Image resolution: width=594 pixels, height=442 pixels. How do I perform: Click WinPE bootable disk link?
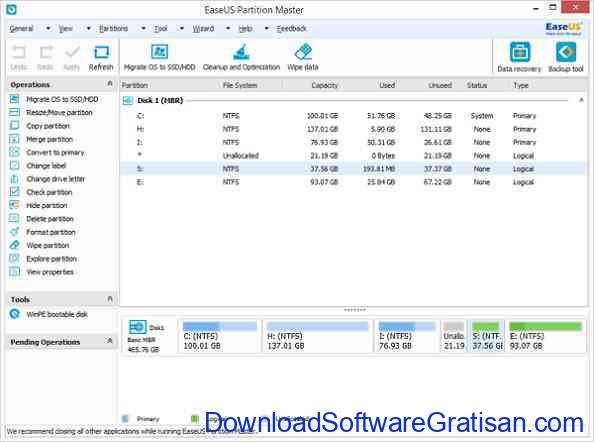(57, 314)
